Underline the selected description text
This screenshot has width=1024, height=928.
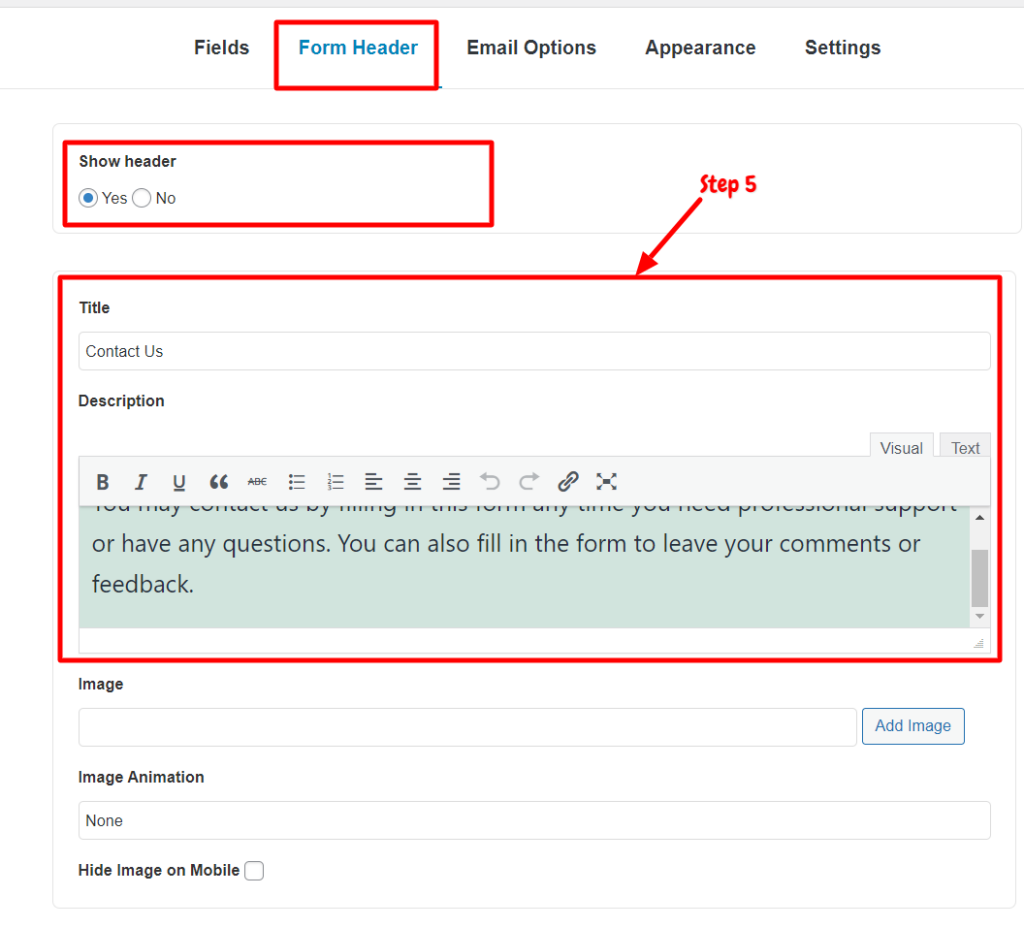[179, 482]
